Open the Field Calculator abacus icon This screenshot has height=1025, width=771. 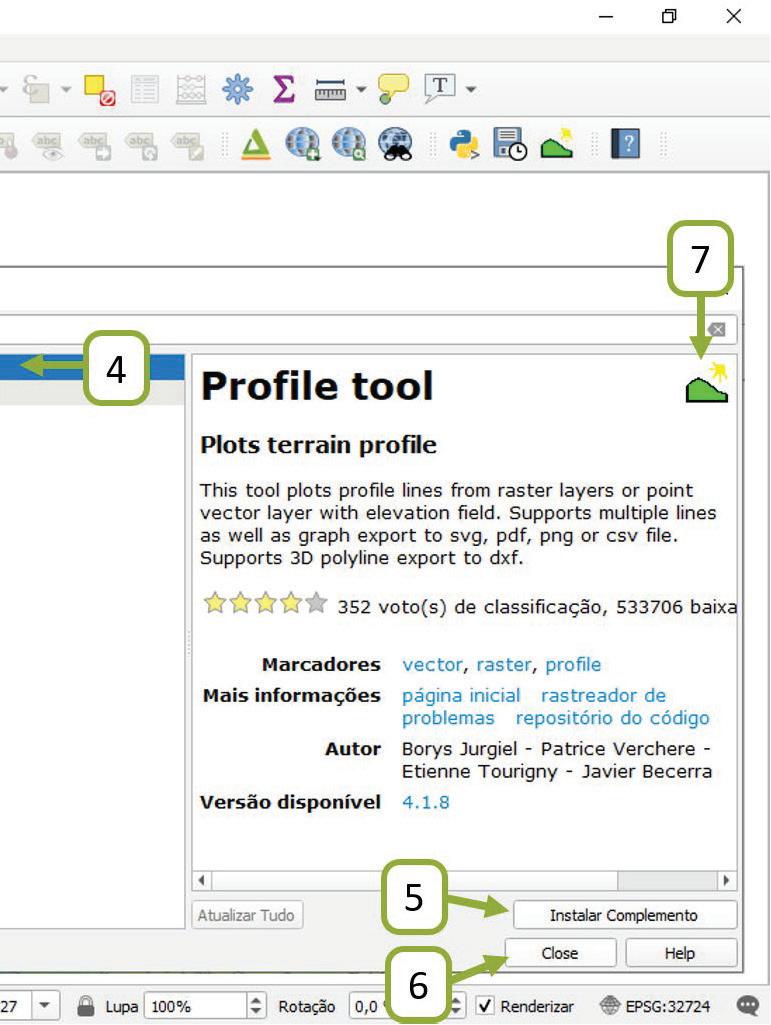(191, 89)
